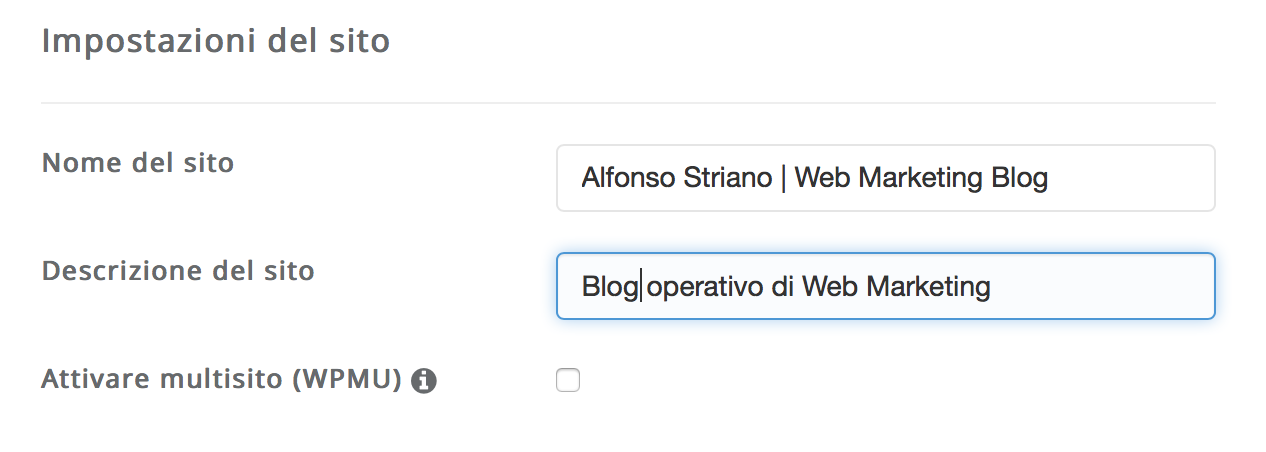1266x452 pixels.
Task: Click the "Impostazioni del sito" heading
Action: pos(216,42)
